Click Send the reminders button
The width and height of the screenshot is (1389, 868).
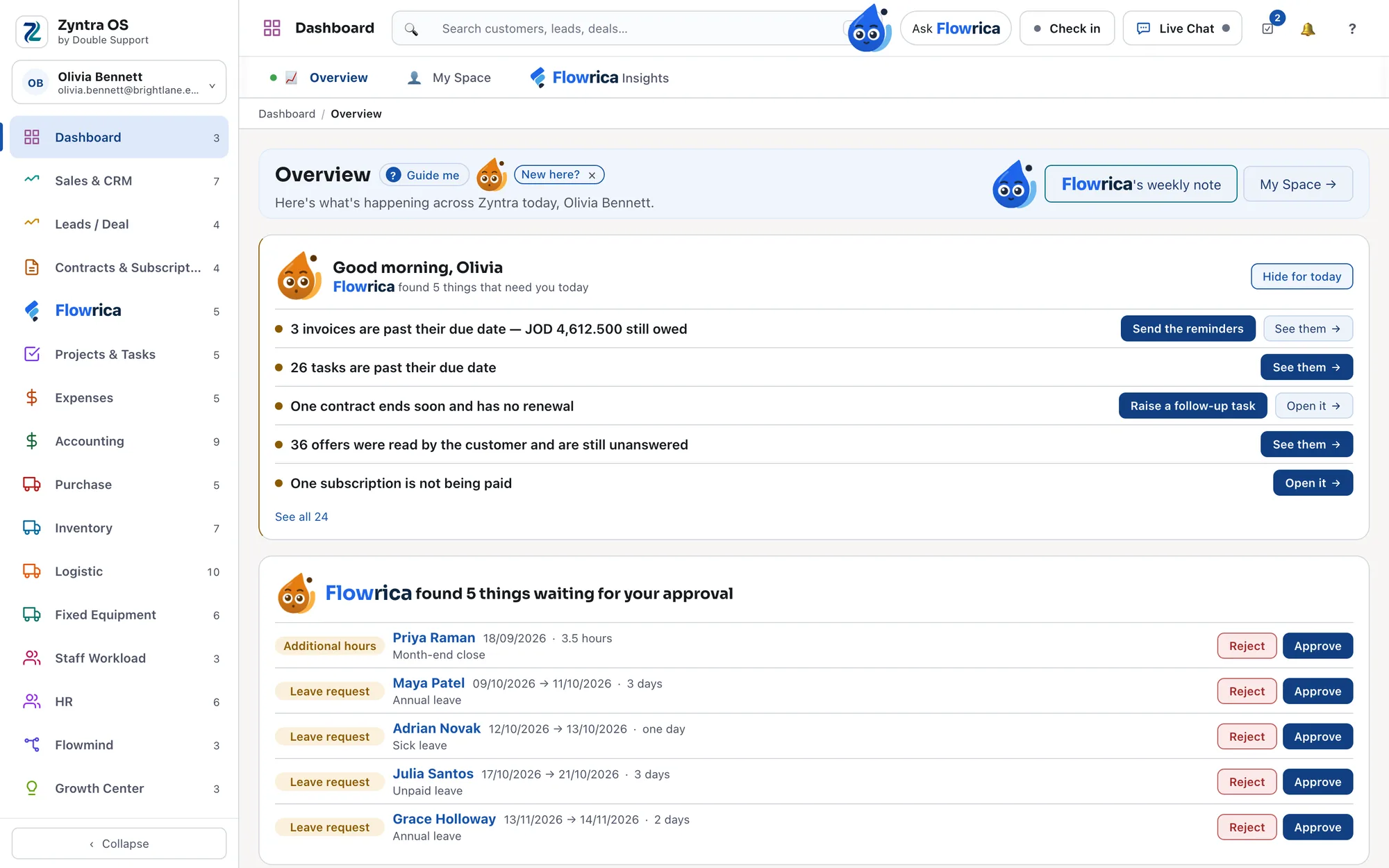pos(1188,328)
